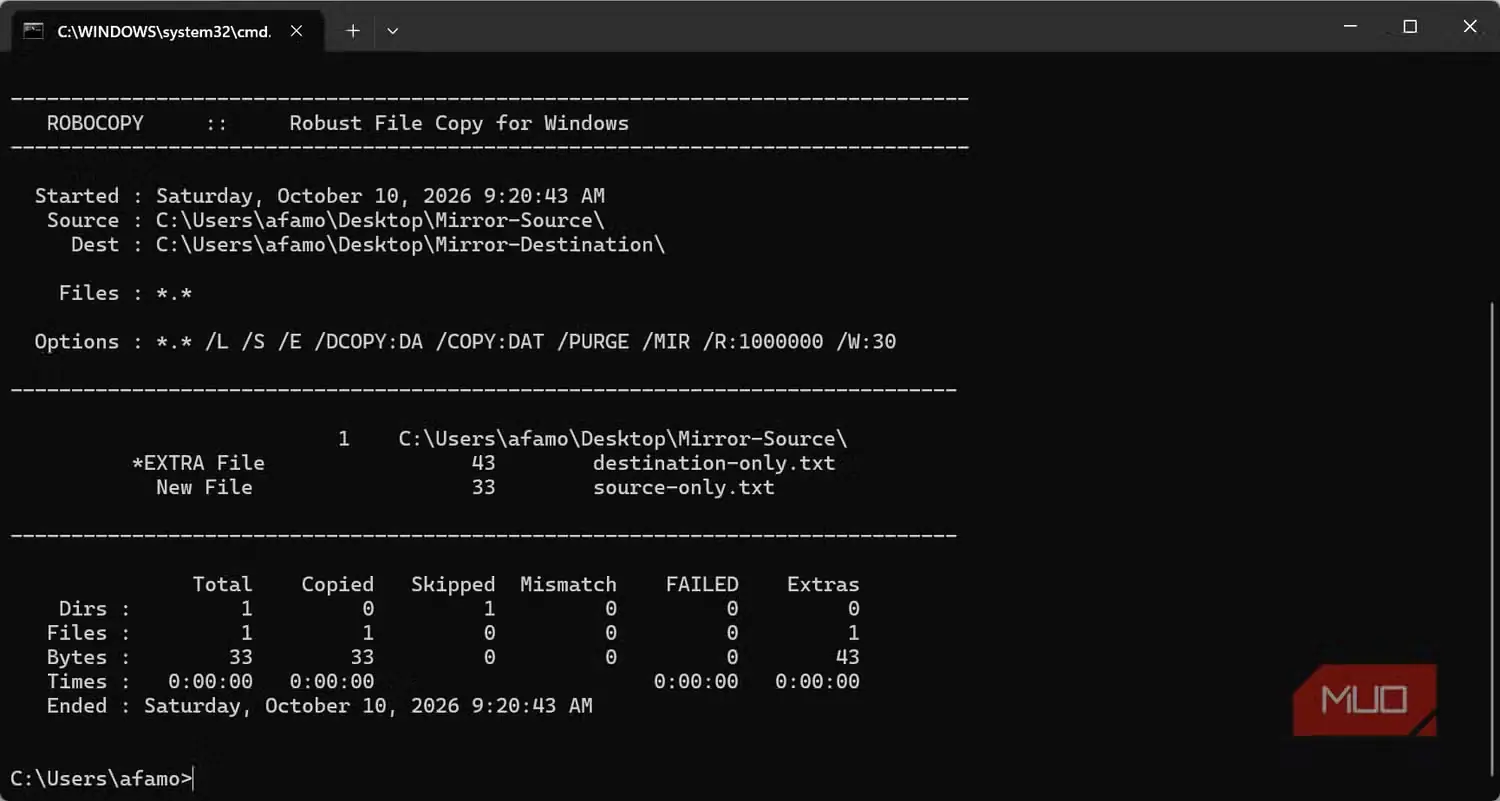This screenshot has height=801, width=1500.
Task: Click the 'Times :' row label
Action: pos(88,681)
